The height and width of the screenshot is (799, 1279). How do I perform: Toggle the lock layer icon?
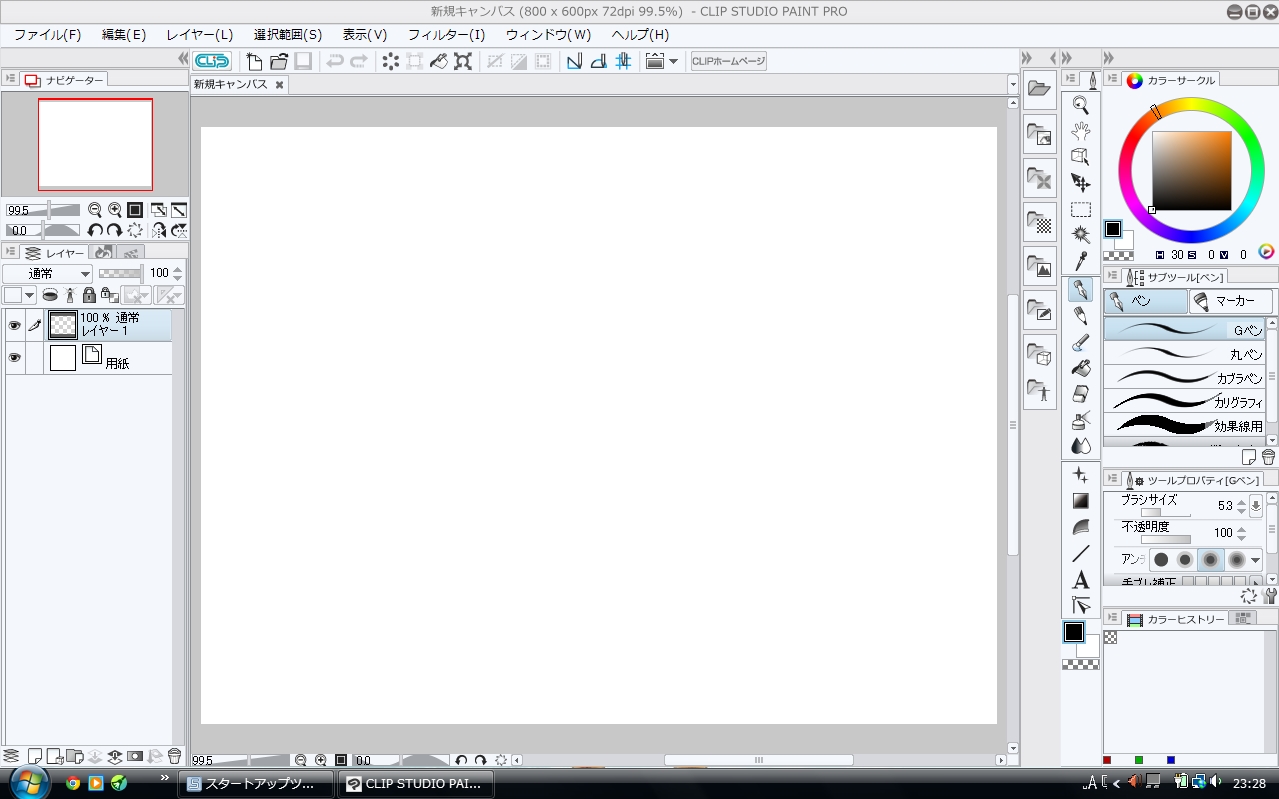(x=89, y=295)
